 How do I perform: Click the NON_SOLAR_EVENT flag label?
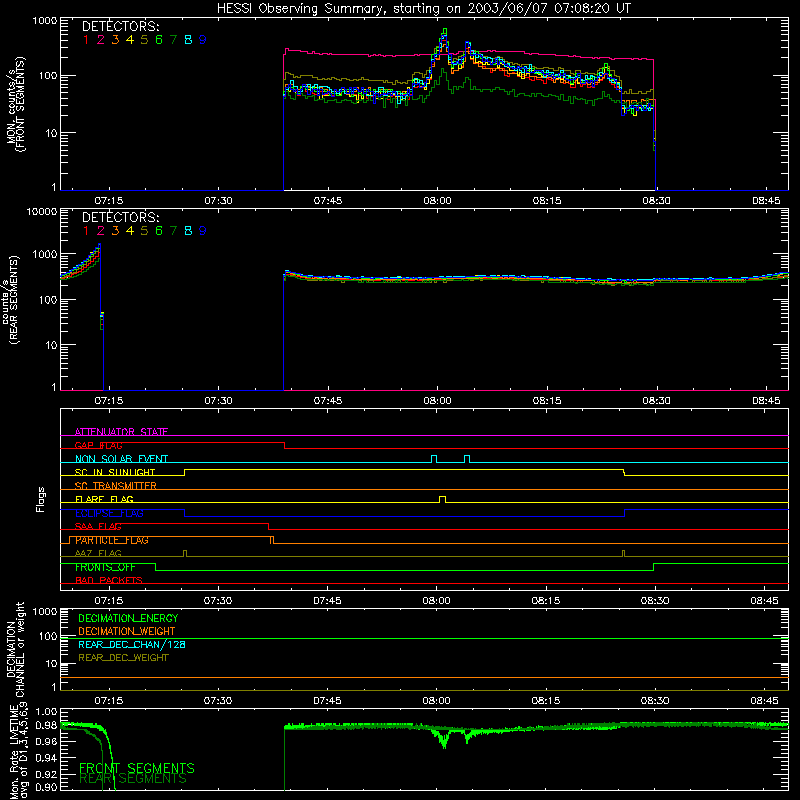[x=121, y=458]
